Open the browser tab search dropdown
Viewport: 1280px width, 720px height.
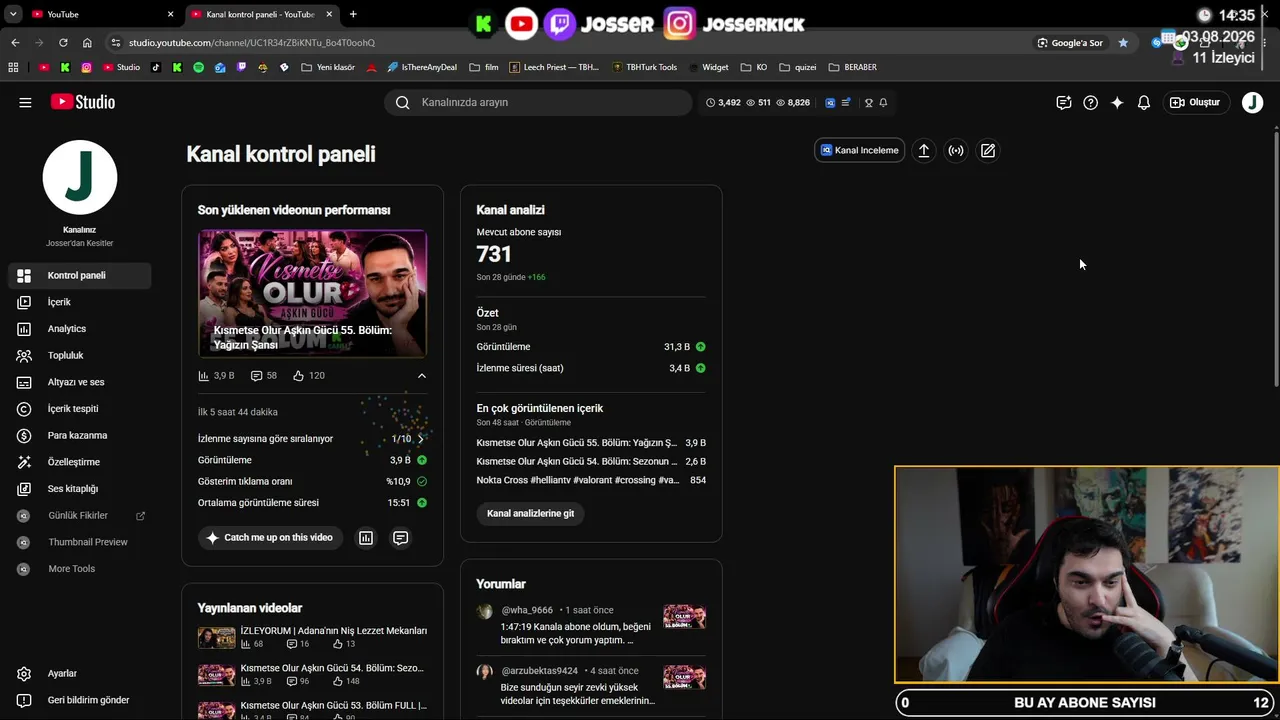pyautogui.click(x=13, y=14)
